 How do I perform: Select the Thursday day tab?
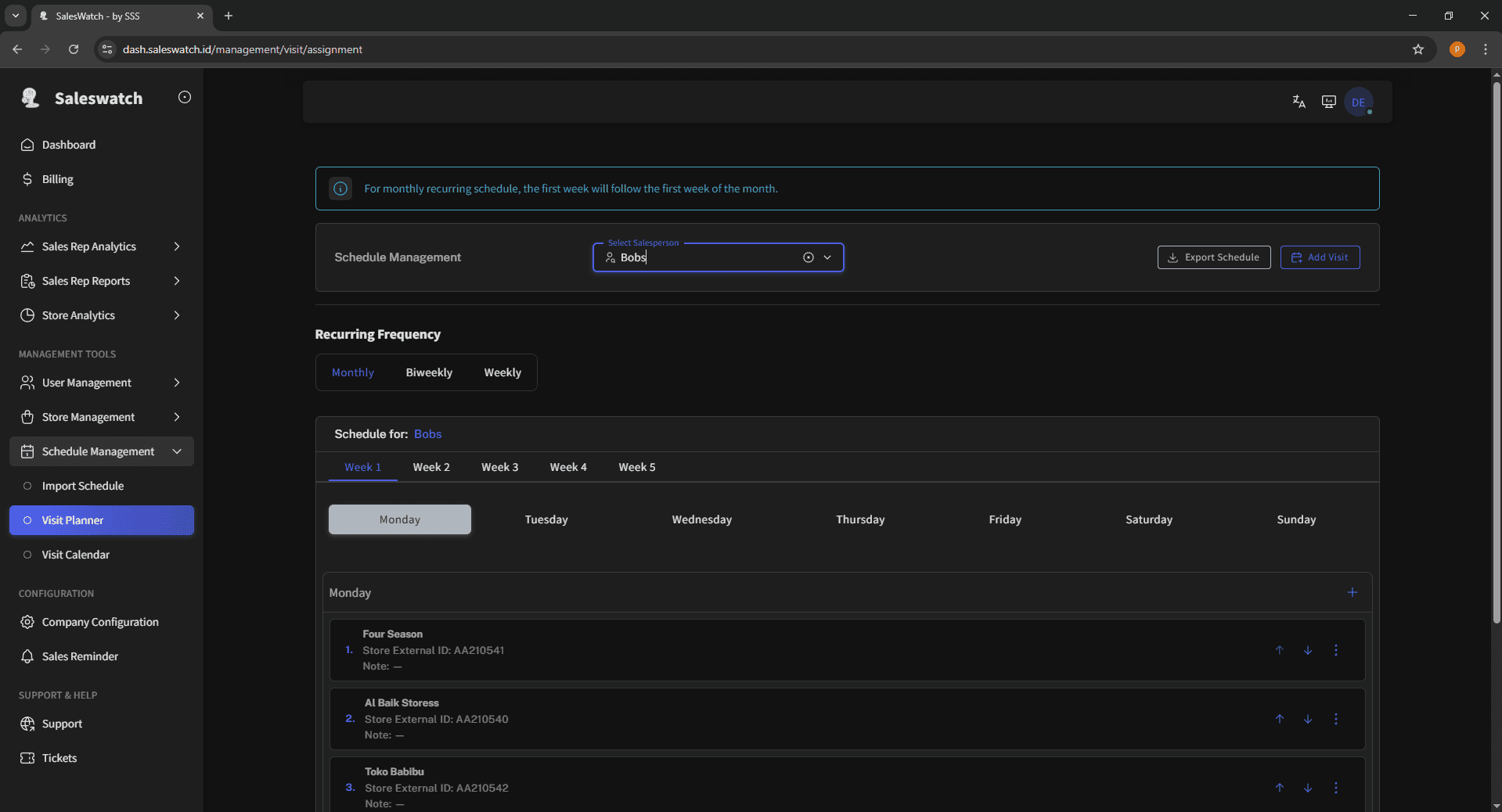tap(859, 519)
